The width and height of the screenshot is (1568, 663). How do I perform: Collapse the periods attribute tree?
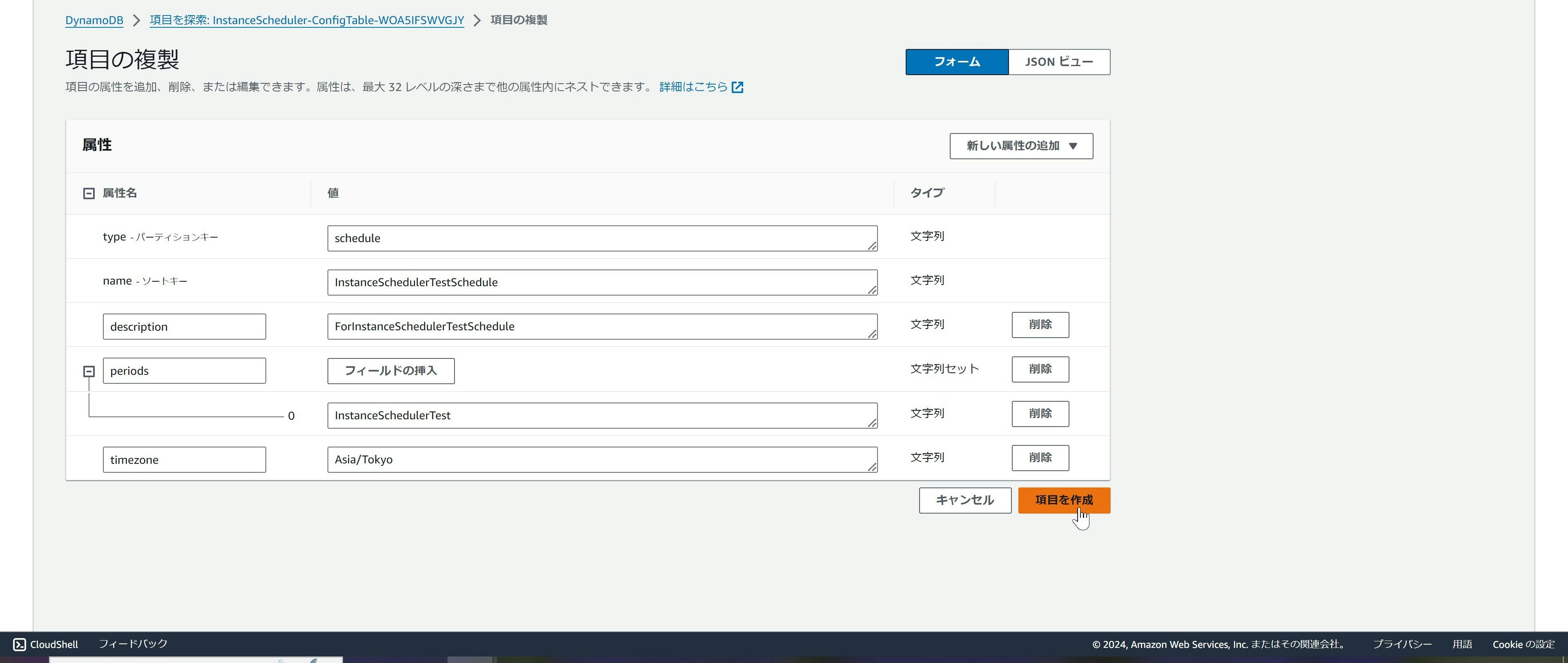89,371
